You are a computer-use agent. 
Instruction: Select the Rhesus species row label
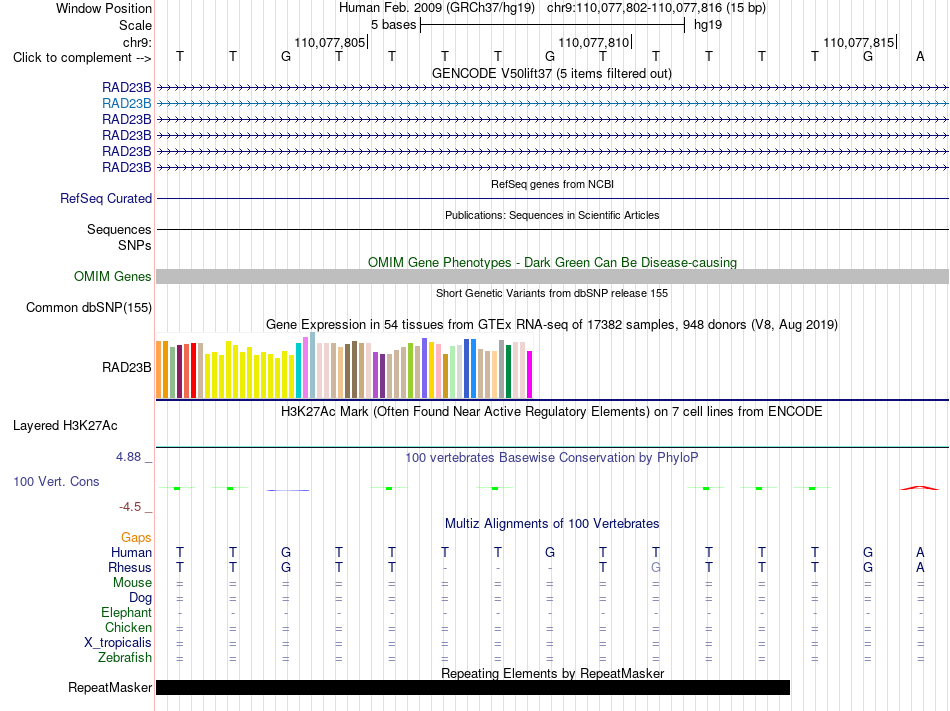point(130,567)
